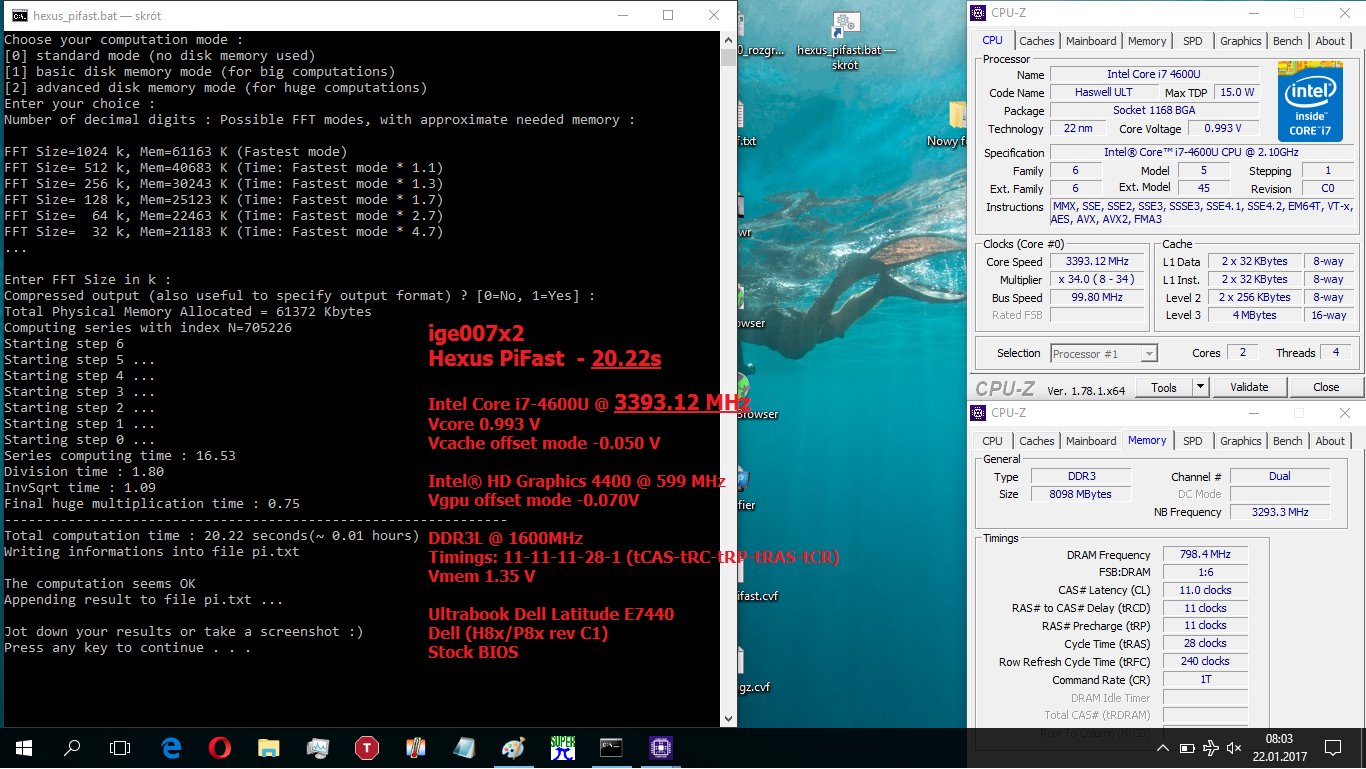Click Bus Speed value 99.80 MHz
This screenshot has width=1366, height=769.
1098,297
